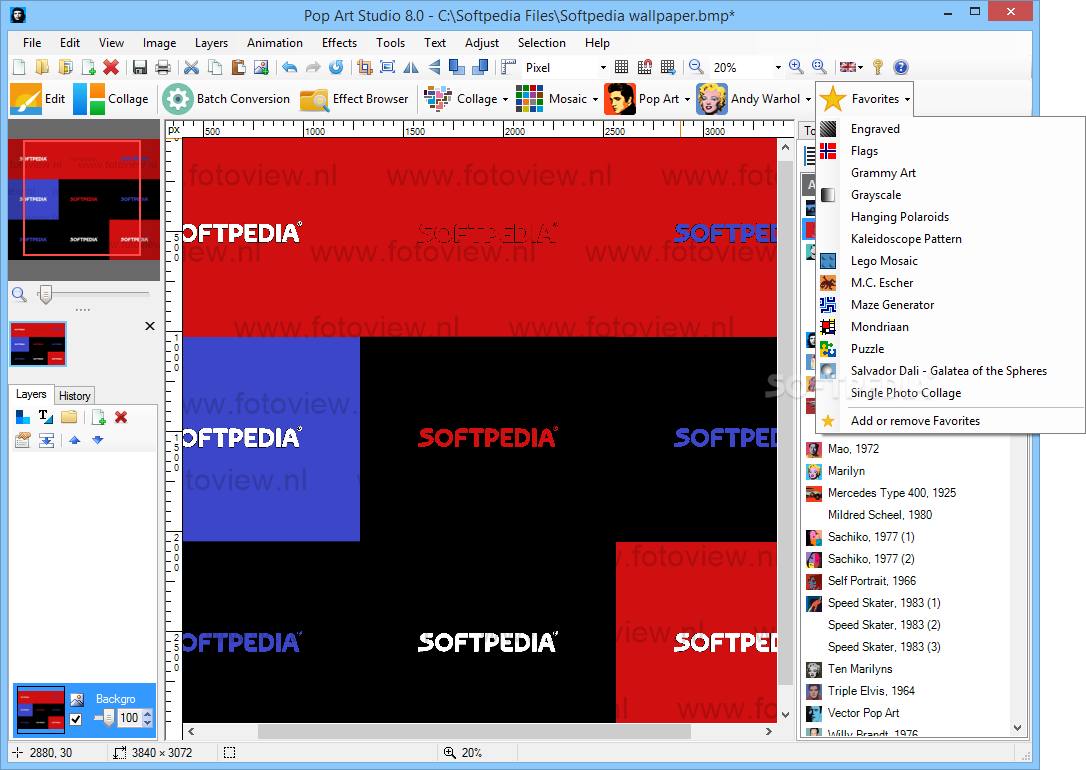
Task: Click the Paste clipboard icon
Action: pyautogui.click(x=238, y=67)
